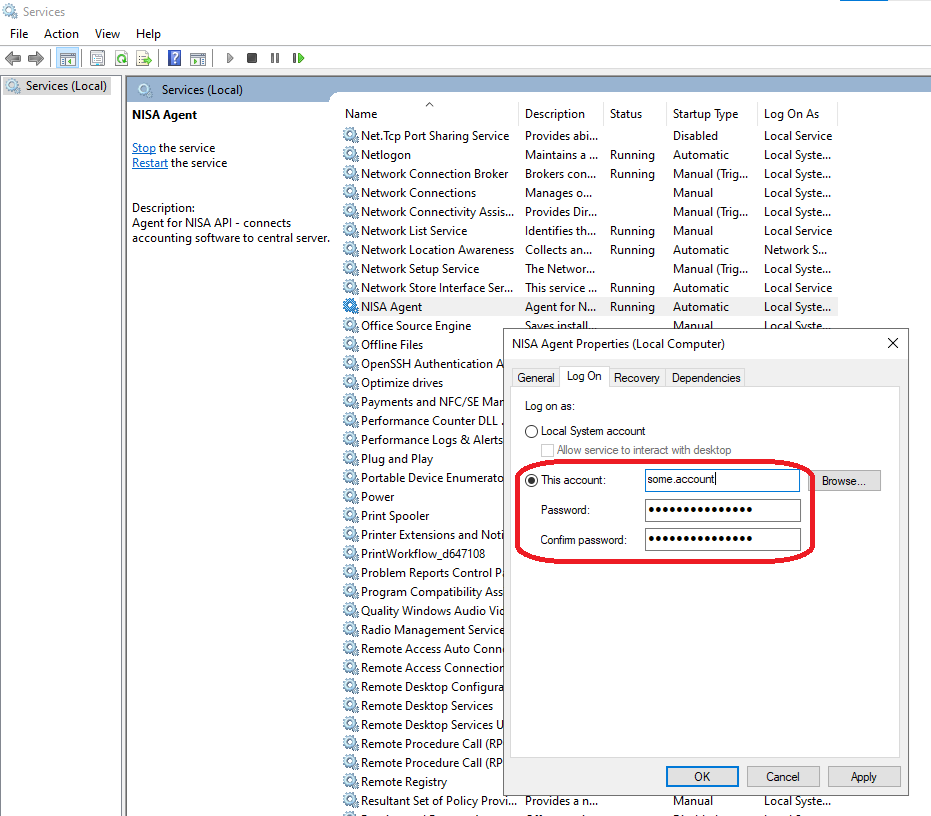
Task: Click the Restart the service link
Action: click(149, 163)
